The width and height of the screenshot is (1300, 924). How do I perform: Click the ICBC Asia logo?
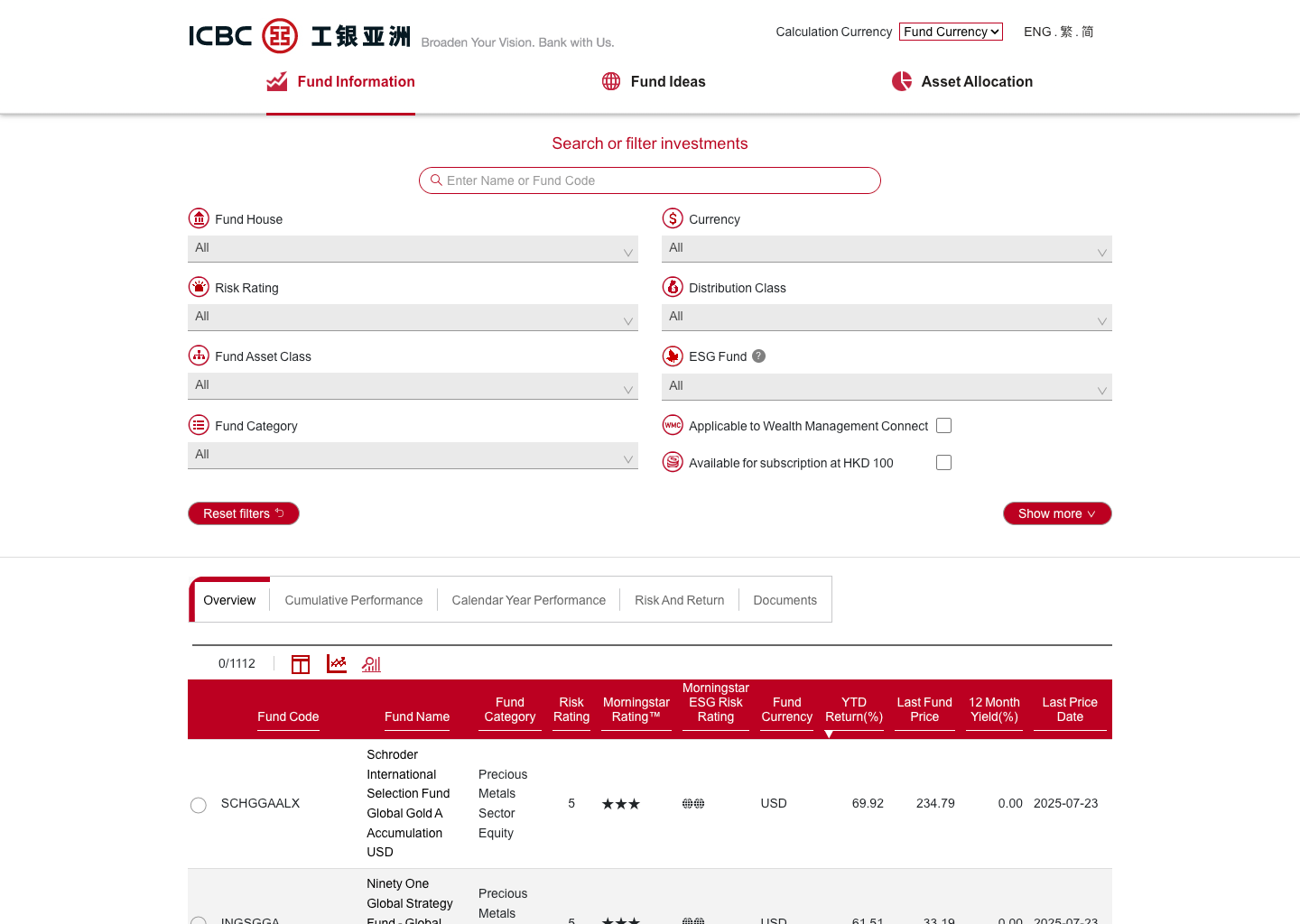click(x=299, y=36)
